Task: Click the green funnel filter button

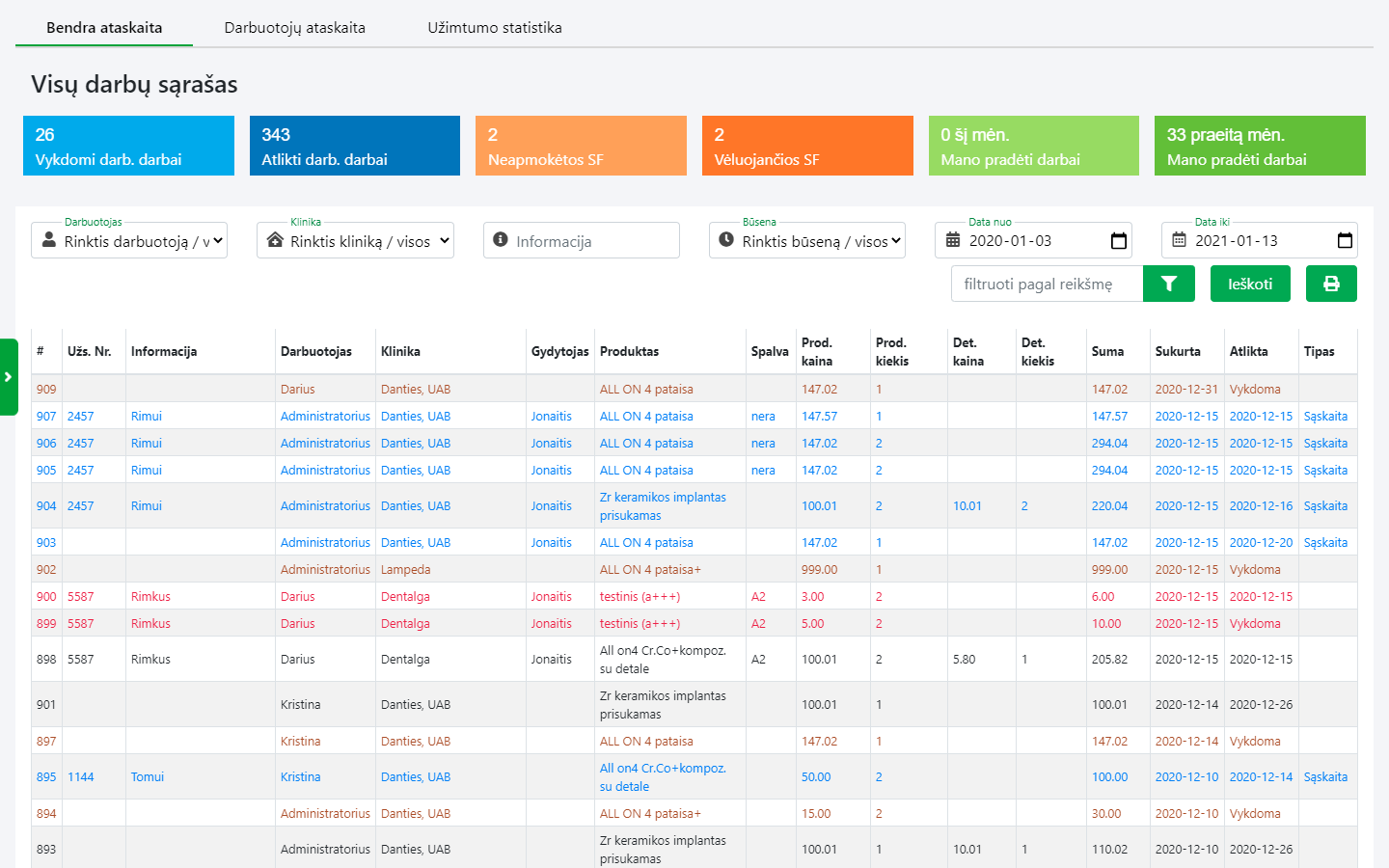Action: tap(1168, 284)
